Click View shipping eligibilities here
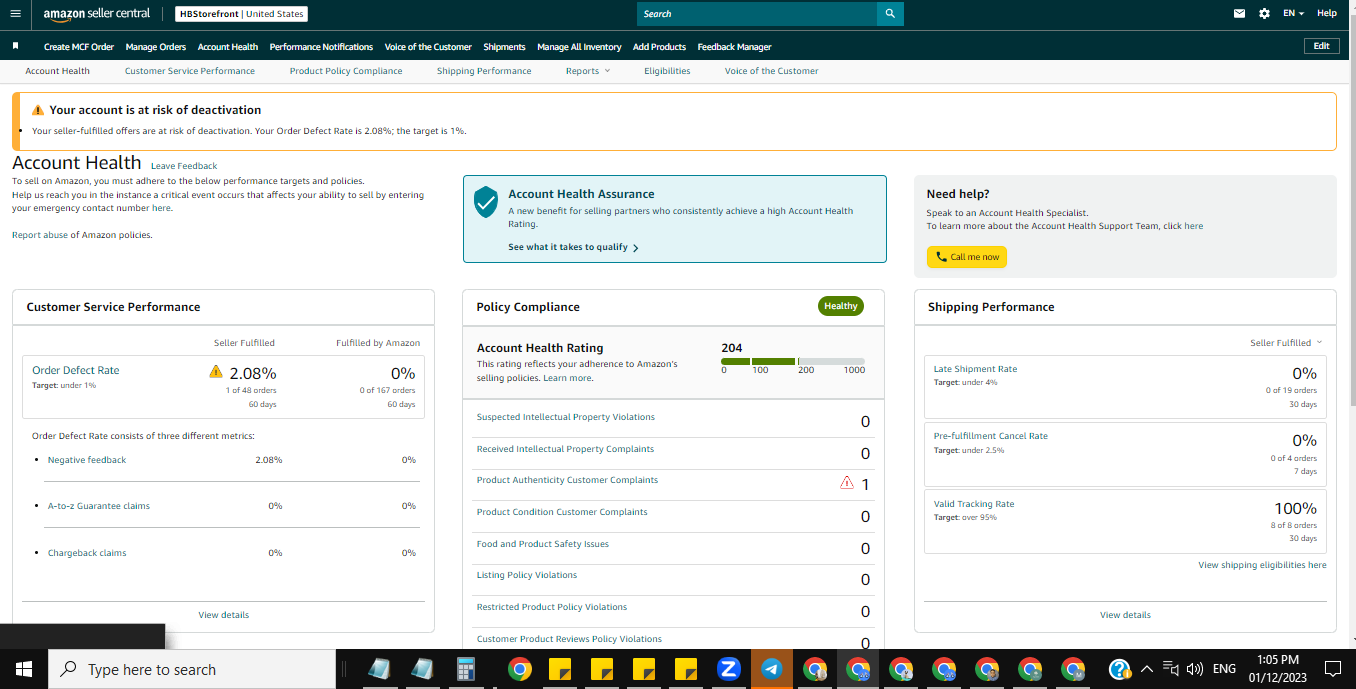 [1262, 565]
